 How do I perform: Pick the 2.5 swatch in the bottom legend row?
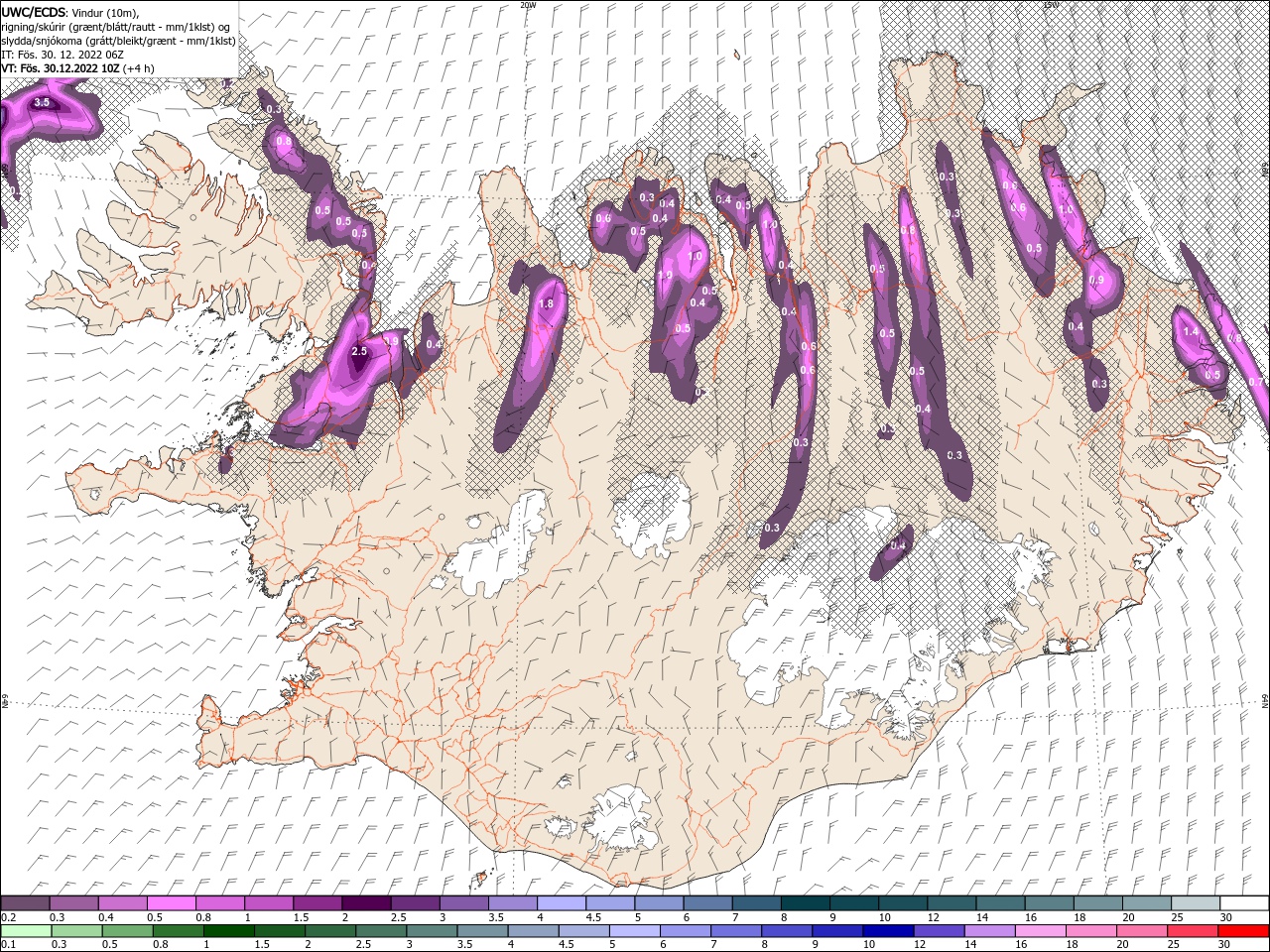click(380, 930)
